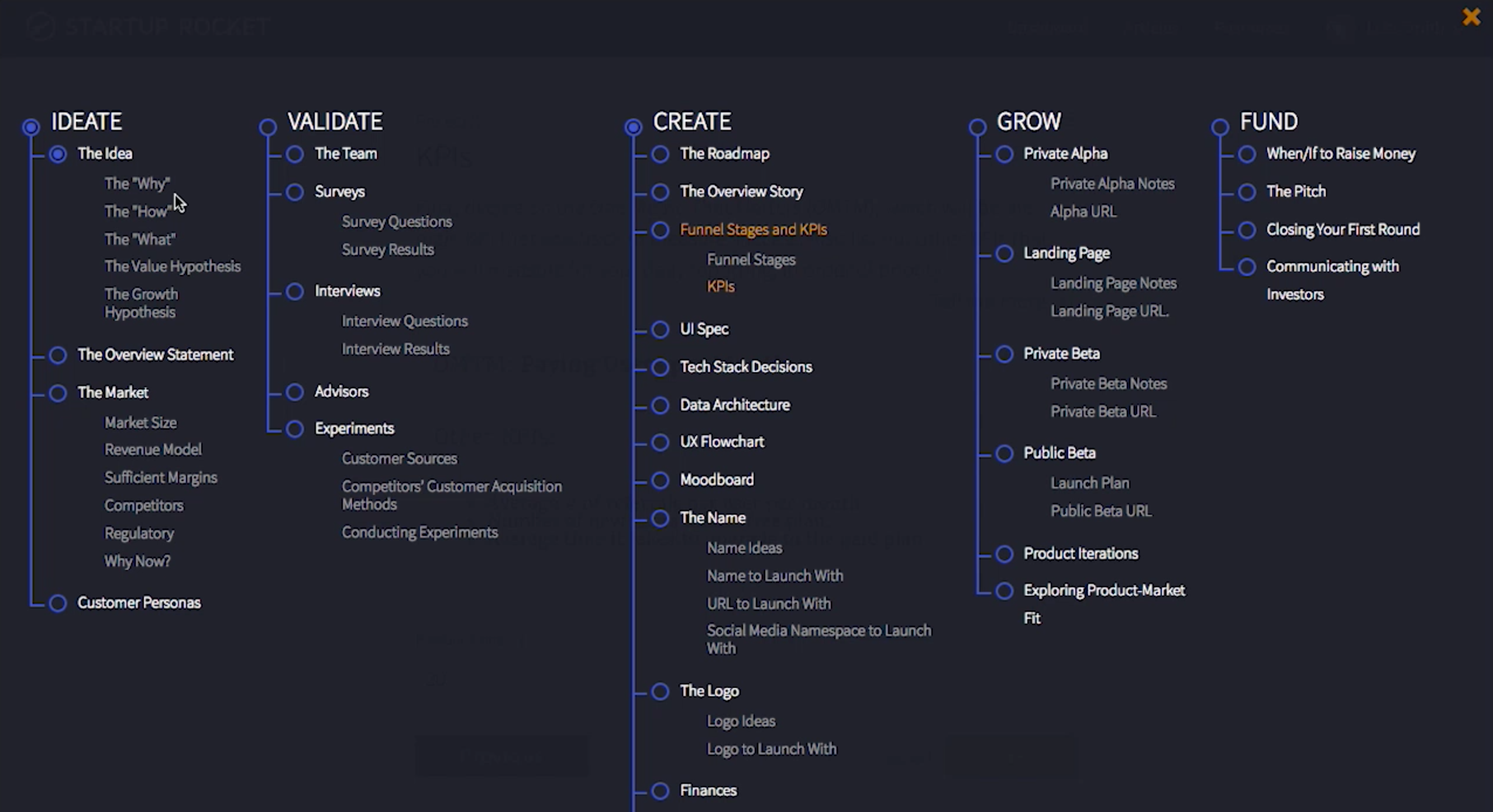
Task: Click the circle node beside GROW heading
Action: [x=977, y=126]
